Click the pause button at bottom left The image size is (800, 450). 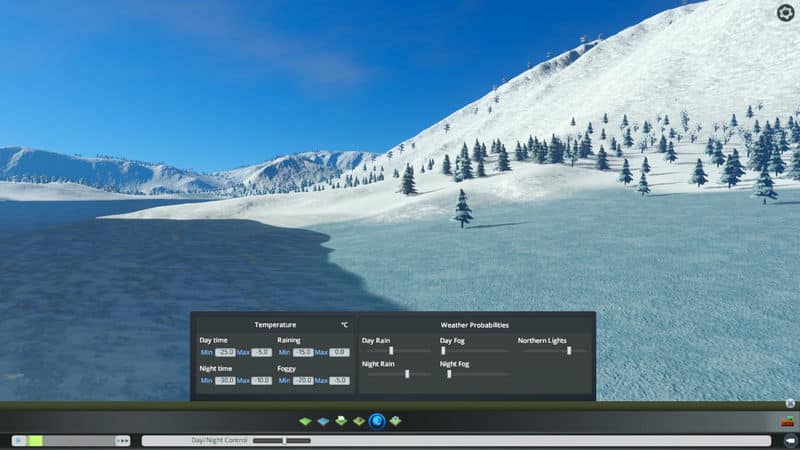[18, 440]
